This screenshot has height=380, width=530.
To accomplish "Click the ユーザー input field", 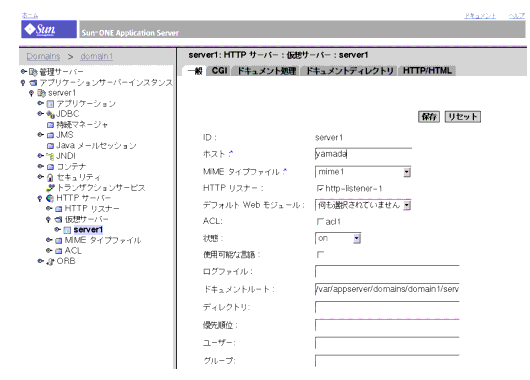I will [x=387, y=343].
